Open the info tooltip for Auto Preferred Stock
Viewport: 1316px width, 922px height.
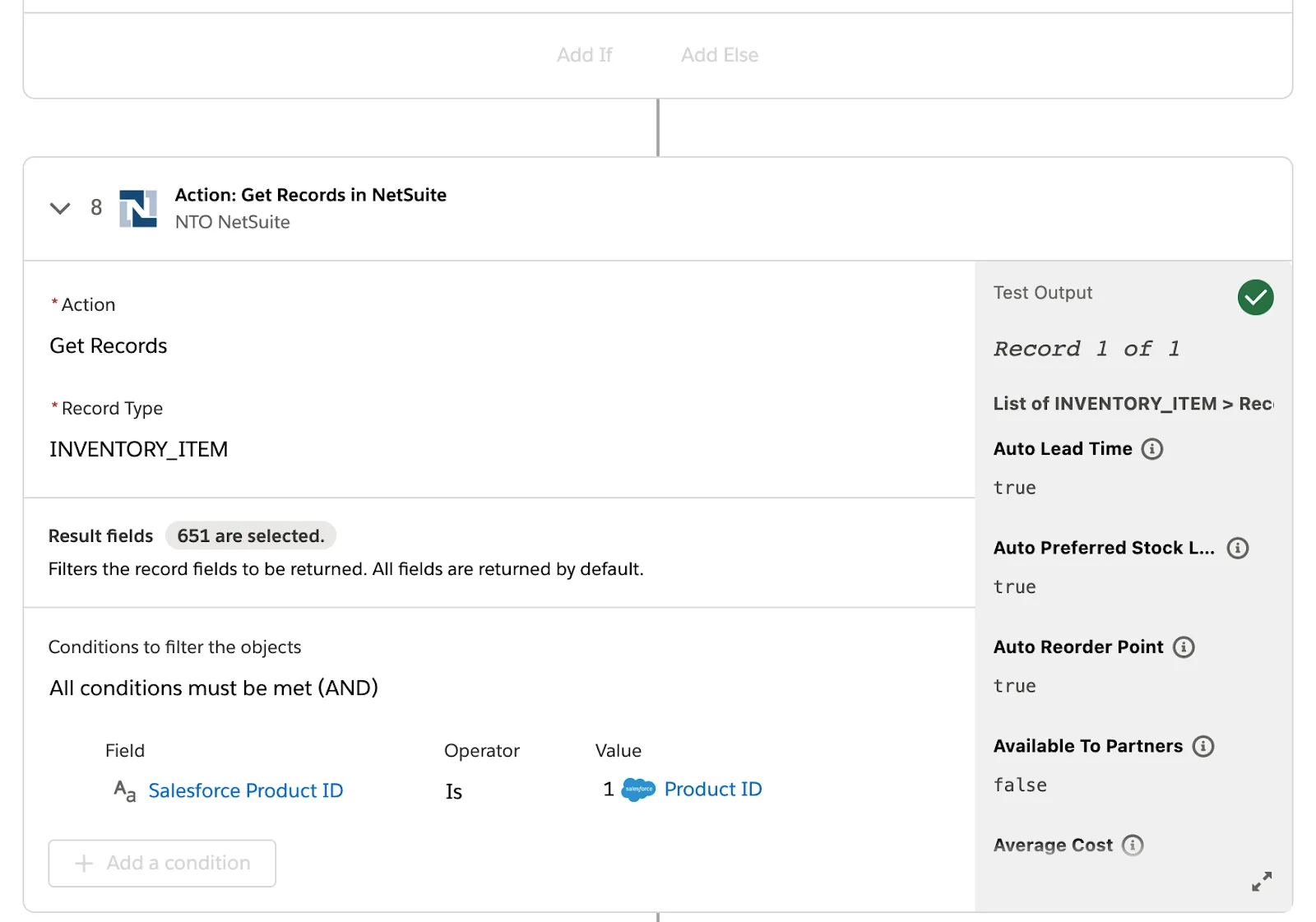[x=1237, y=548]
